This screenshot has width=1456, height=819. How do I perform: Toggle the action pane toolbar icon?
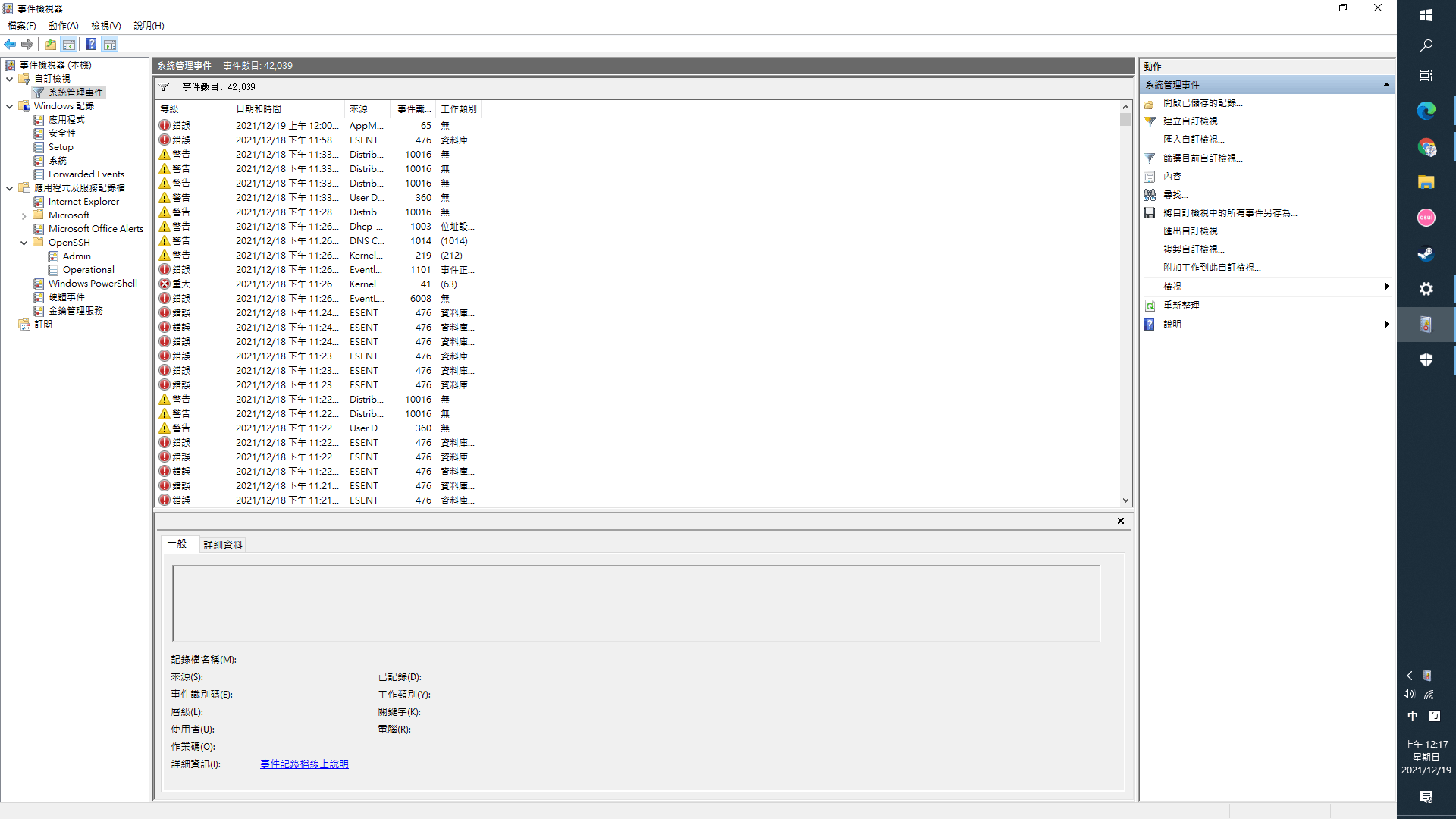(110, 45)
